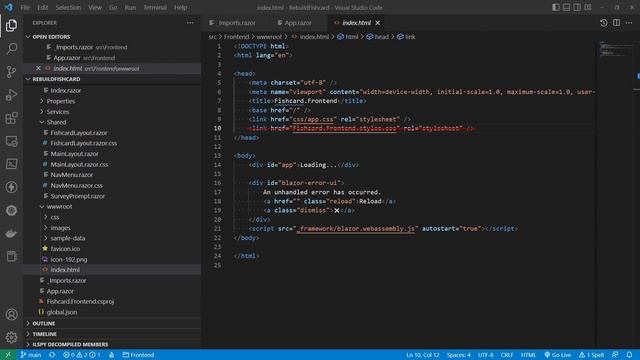Click the UTF-8 encoding indicator
Screen dimensions: 640x360
[485, 355]
